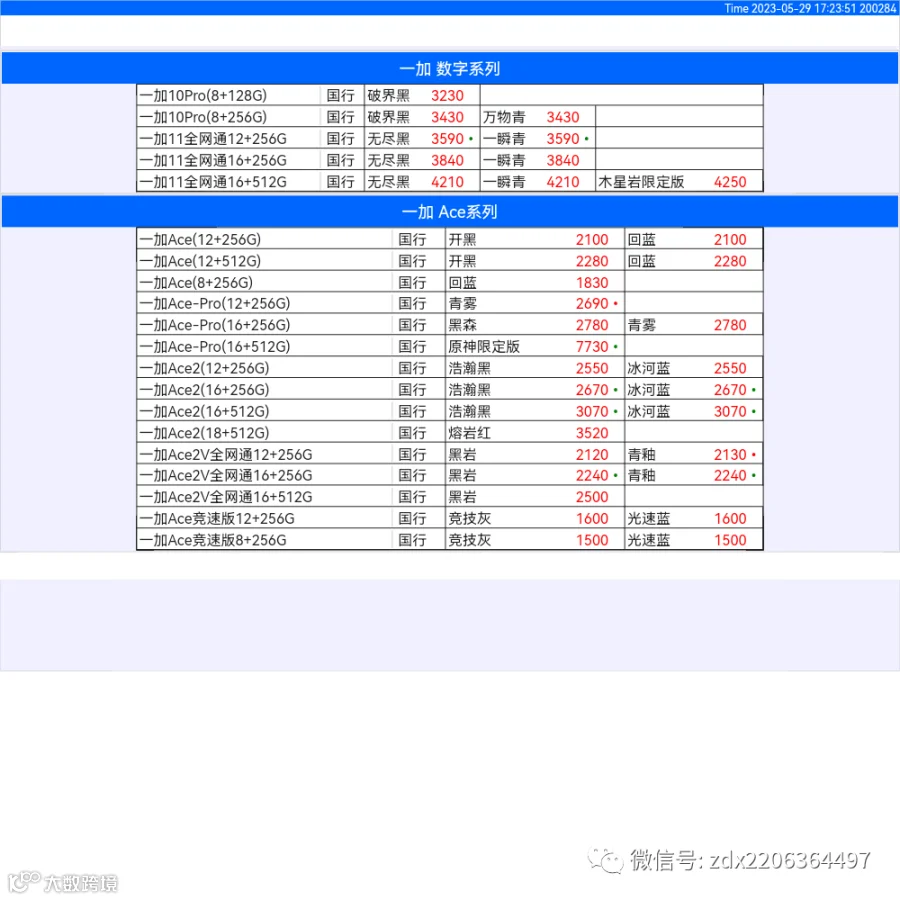Screen dimensions: 900x900
Task: Click the 原神限定版 cell
Action: pos(484,347)
